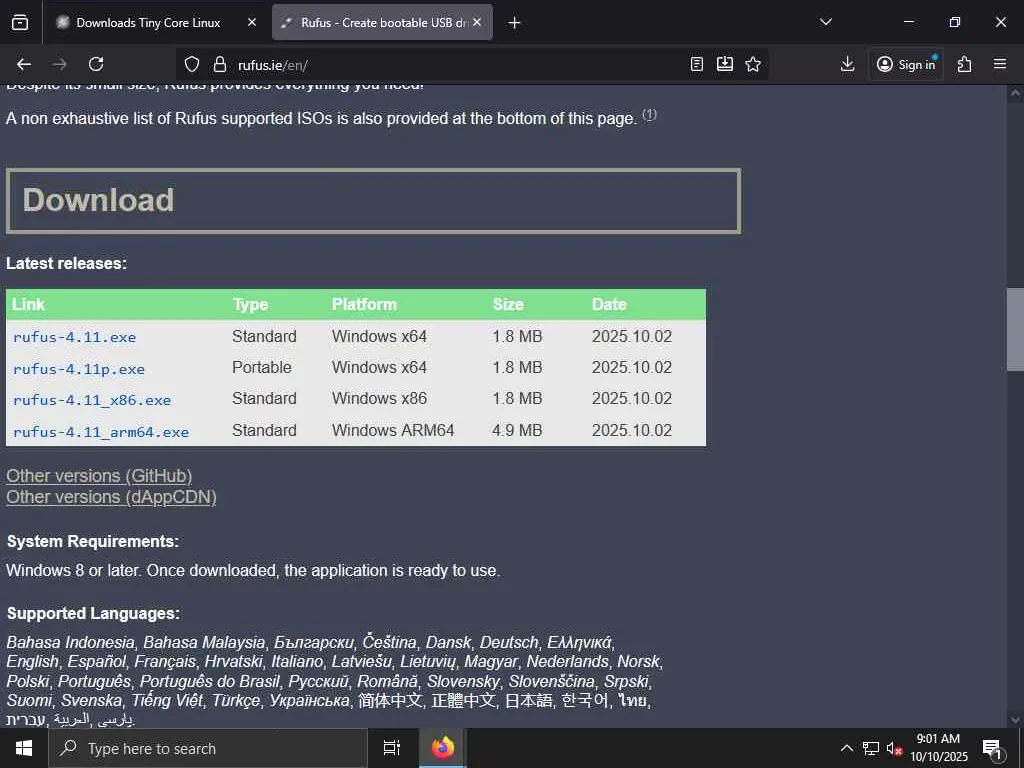Click the Download section heading

99,200
